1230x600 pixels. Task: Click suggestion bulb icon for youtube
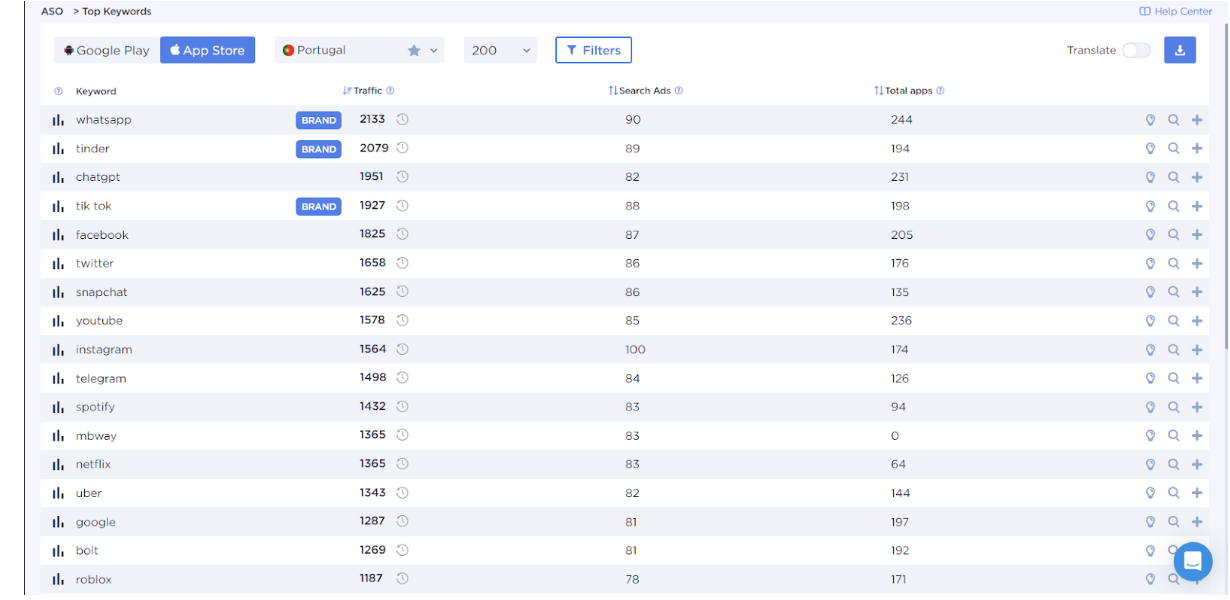click(1150, 321)
